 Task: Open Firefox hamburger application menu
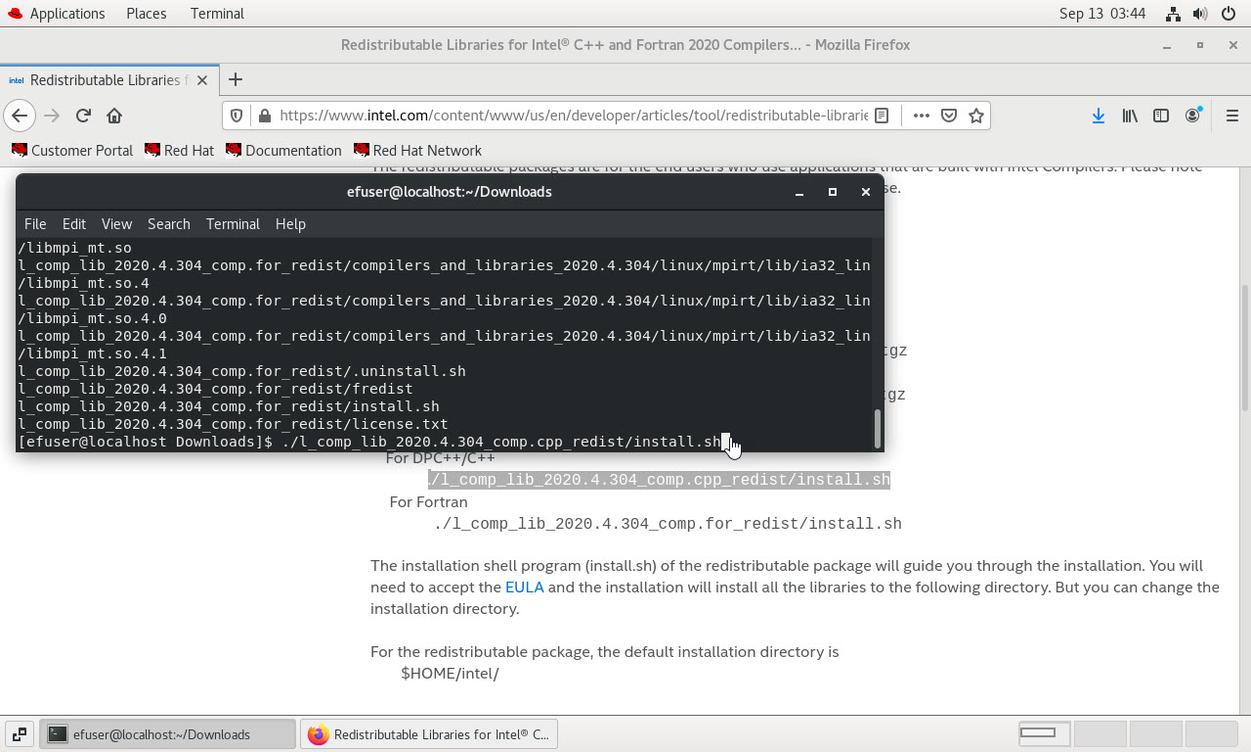[1232, 115]
